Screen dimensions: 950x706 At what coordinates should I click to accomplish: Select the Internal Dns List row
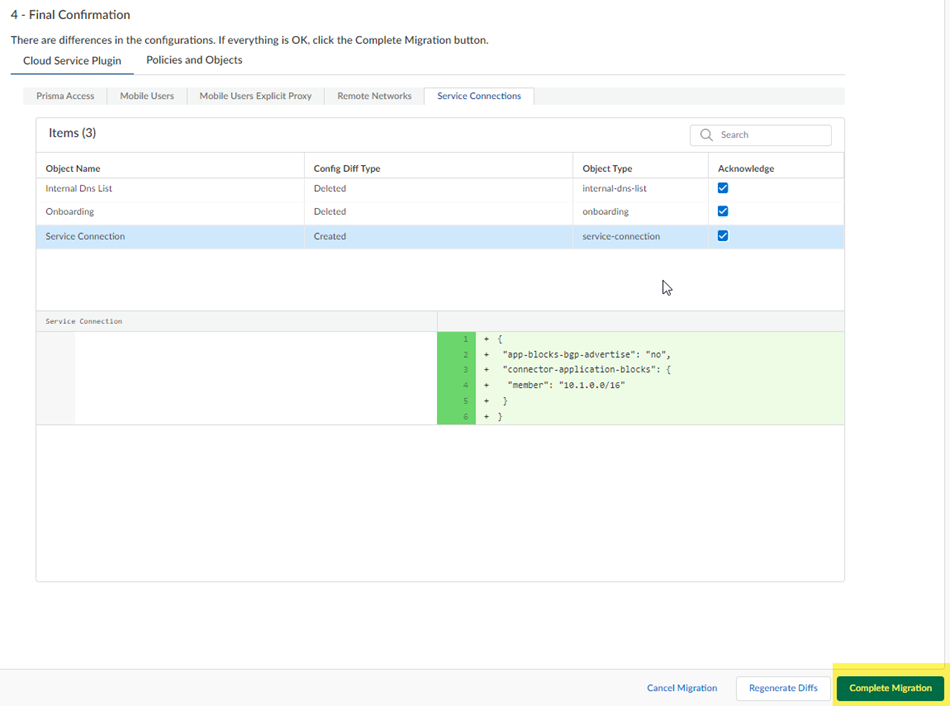[78, 188]
